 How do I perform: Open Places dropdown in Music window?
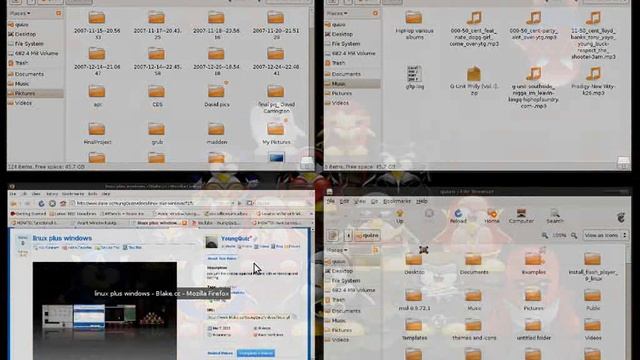[338, 13]
